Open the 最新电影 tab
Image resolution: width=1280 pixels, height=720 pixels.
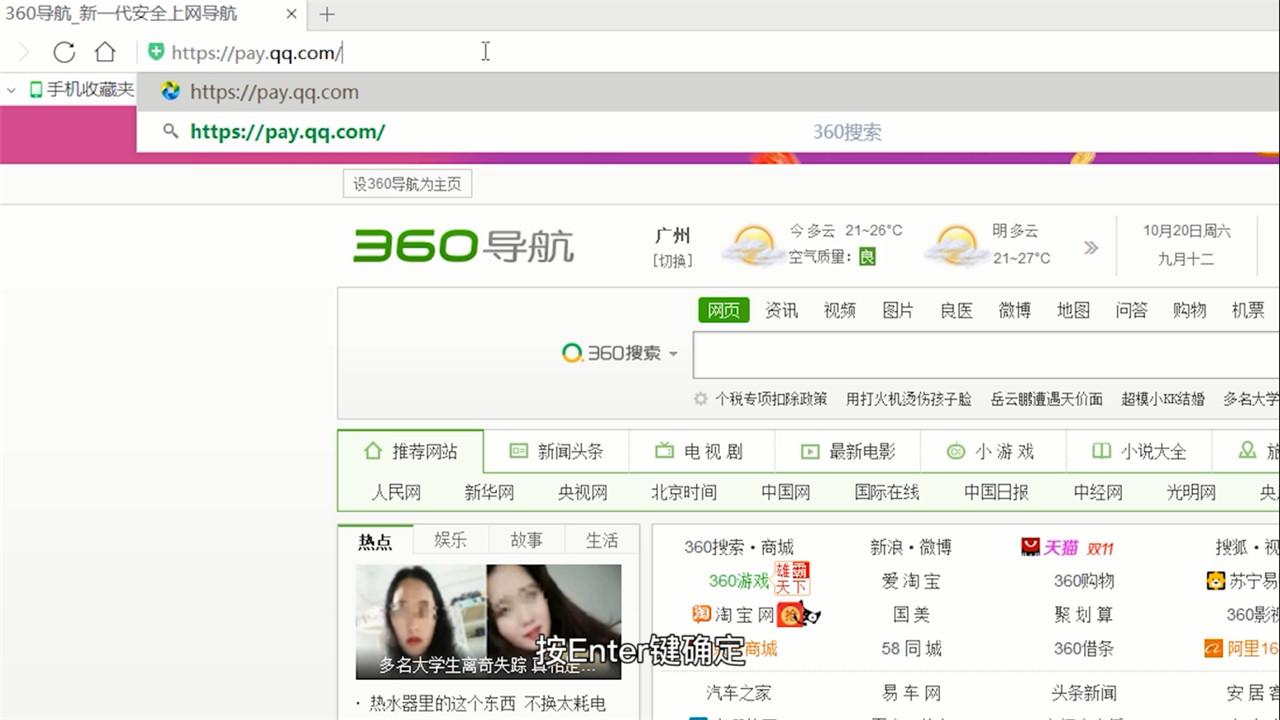point(848,451)
